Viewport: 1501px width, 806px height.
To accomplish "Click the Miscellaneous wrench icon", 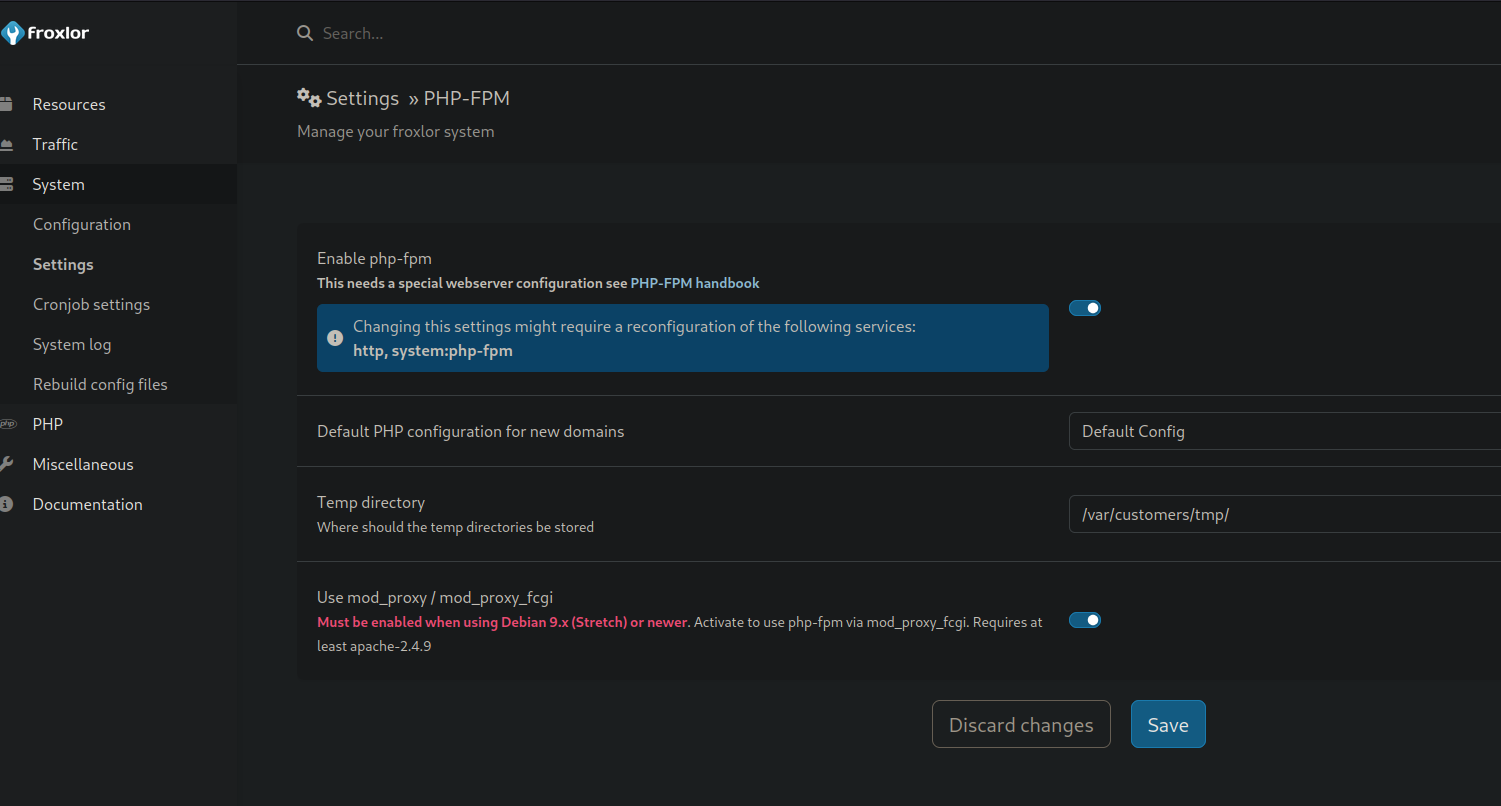I will pyautogui.click(x=6, y=464).
